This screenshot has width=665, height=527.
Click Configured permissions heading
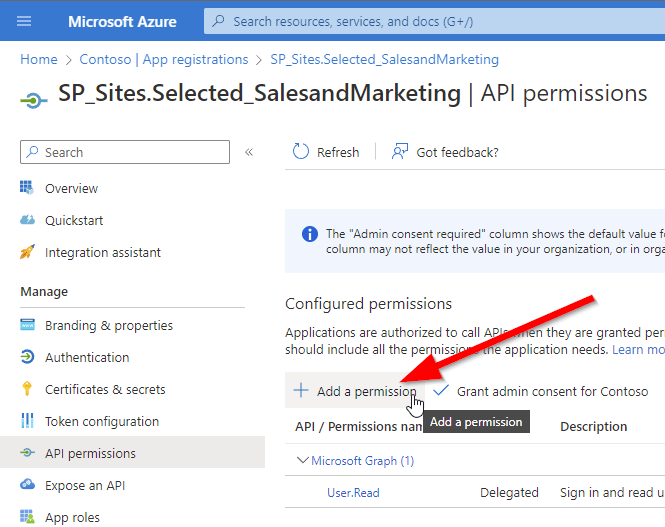pos(369,304)
